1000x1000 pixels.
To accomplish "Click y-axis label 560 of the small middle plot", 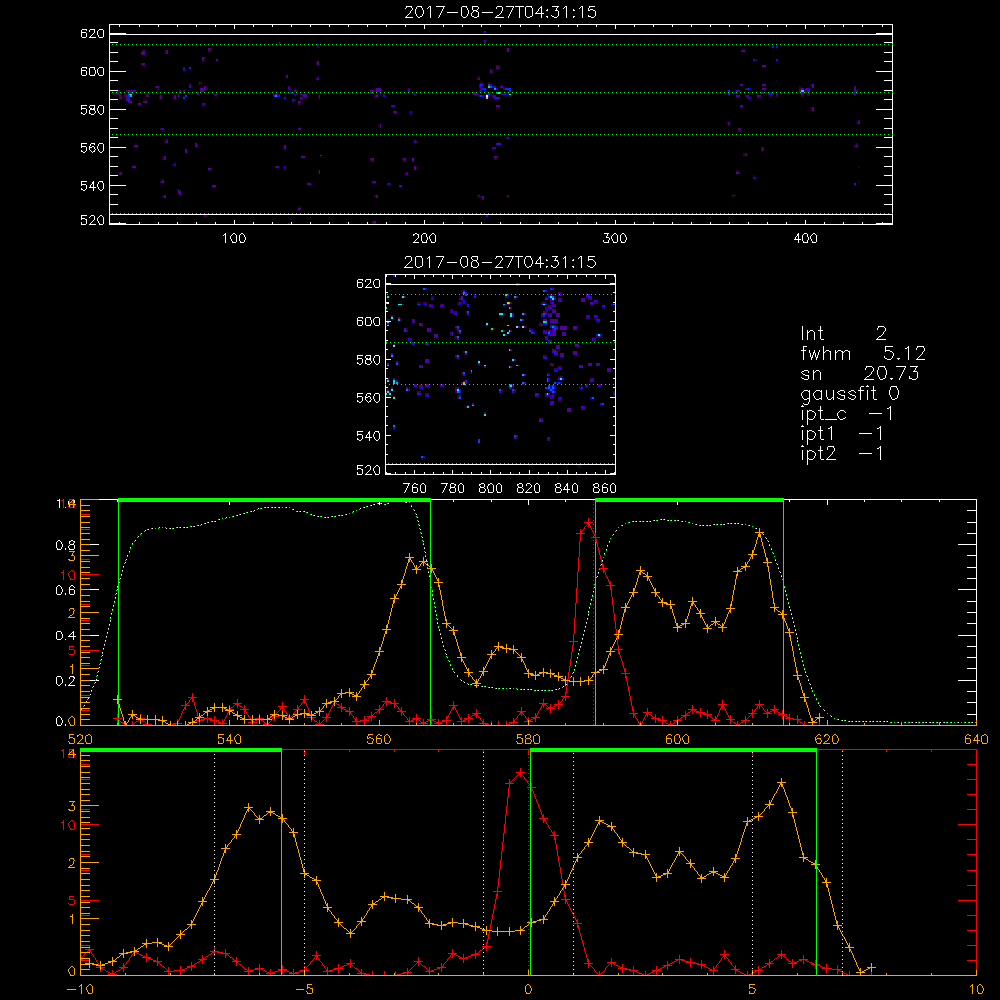I will 369,397.
